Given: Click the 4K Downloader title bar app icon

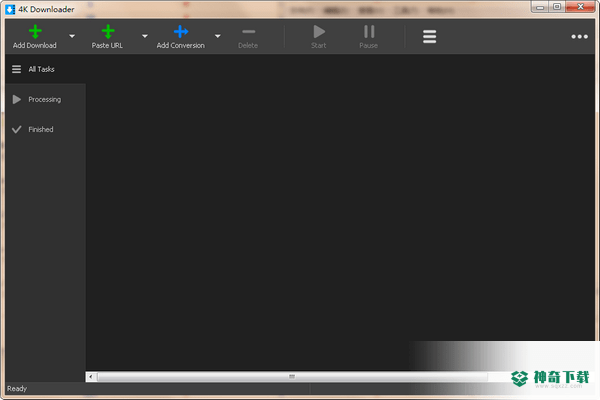Looking at the screenshot, I should pyautogui.click(x=10, y=9).
